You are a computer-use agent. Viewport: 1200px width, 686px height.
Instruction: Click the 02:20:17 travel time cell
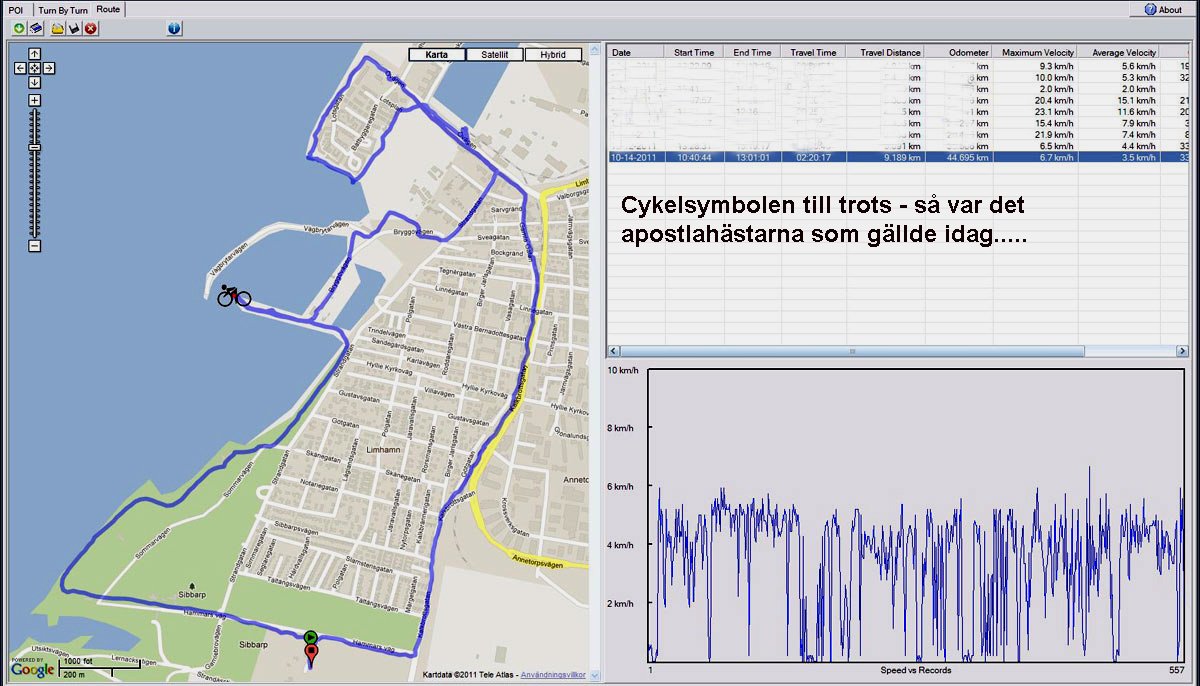pos(813,157)
